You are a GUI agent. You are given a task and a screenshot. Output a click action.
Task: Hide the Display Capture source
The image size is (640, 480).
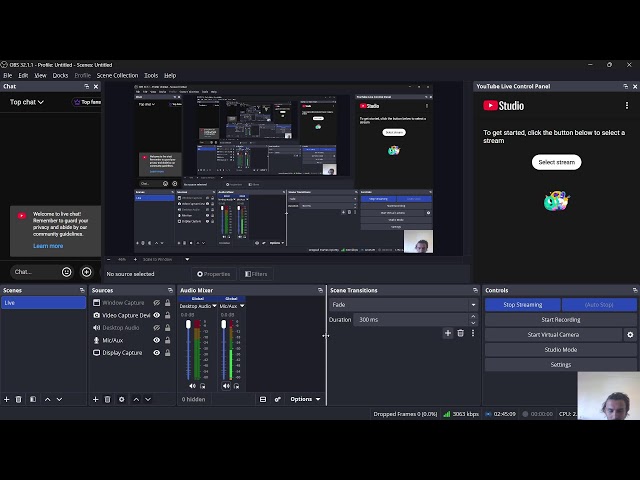click(x=156, y=353)
